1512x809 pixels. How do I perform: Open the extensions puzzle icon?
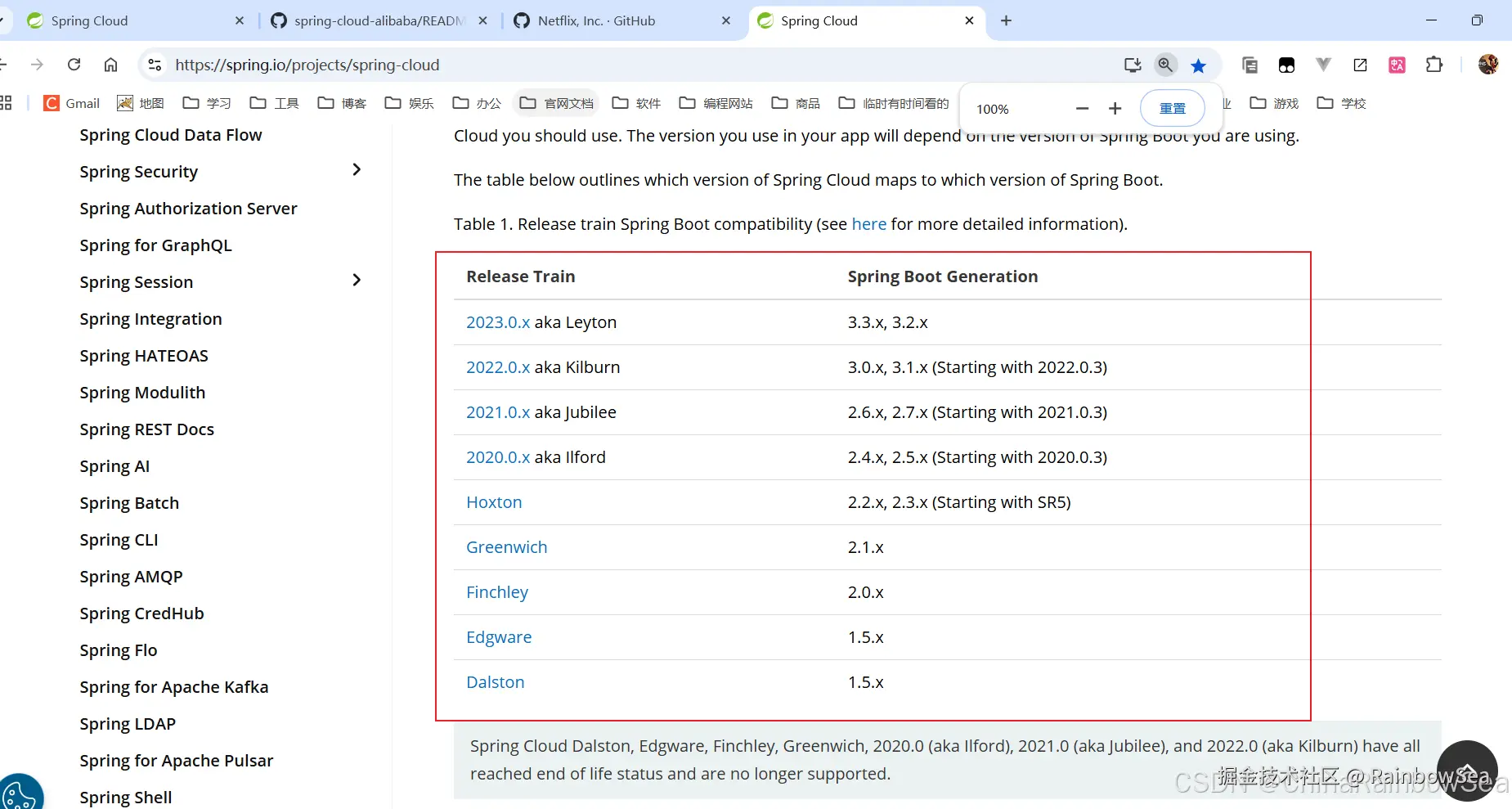[1434, 65]
